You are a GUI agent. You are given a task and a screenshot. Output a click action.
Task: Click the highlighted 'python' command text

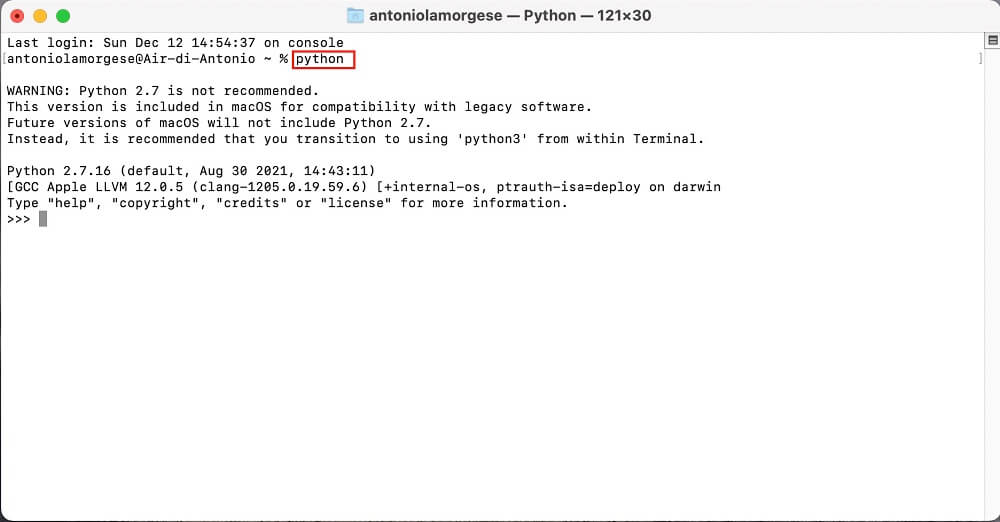point(320,59)
